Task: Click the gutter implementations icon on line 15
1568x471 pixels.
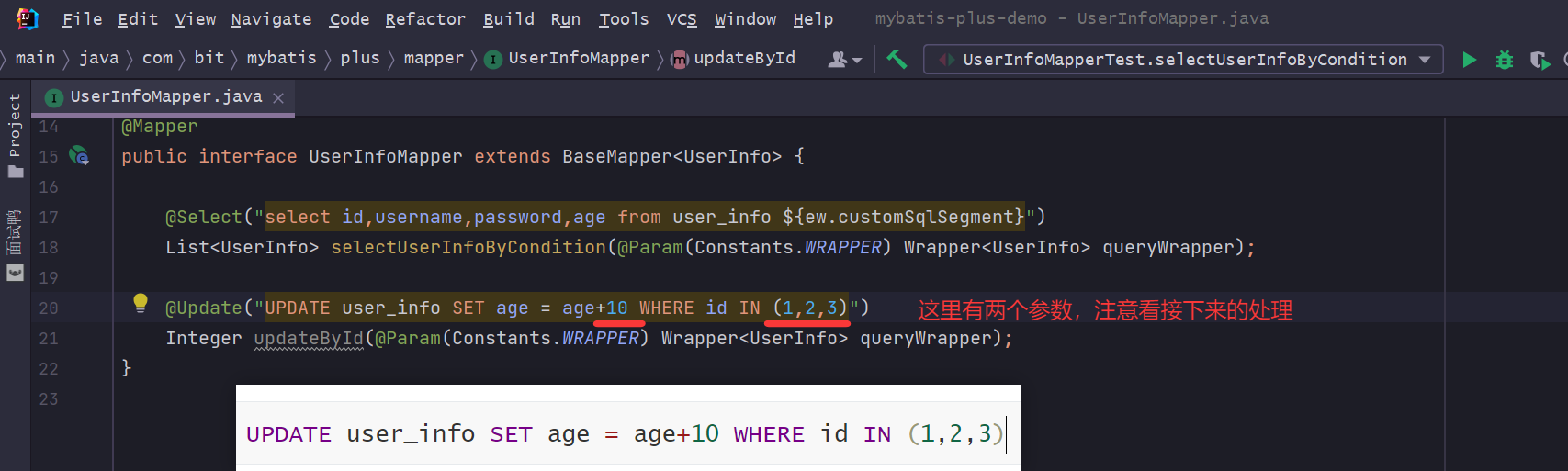Action: tap(79, 156)
